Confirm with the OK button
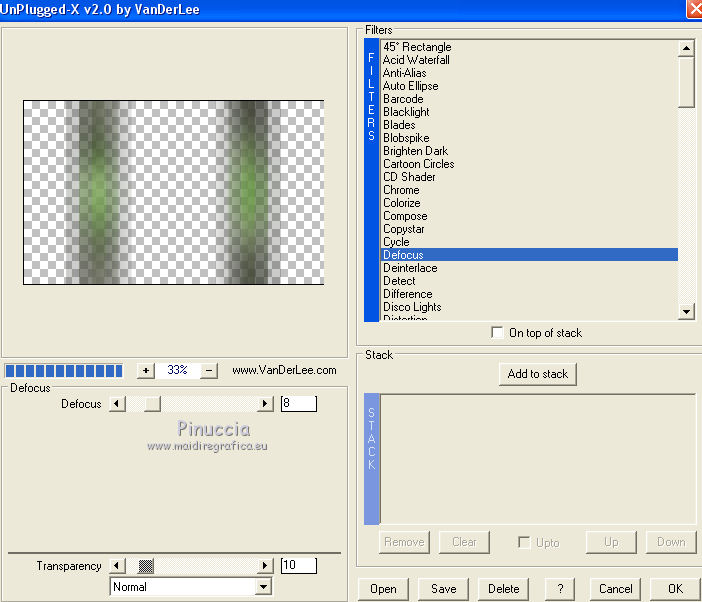The width and height of the screenshot is (702, 602). point(675,589)
